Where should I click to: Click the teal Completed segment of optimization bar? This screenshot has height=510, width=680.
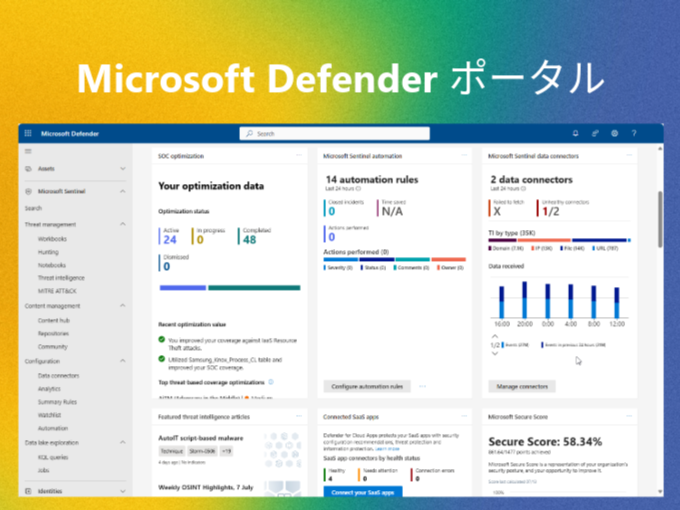254,288
